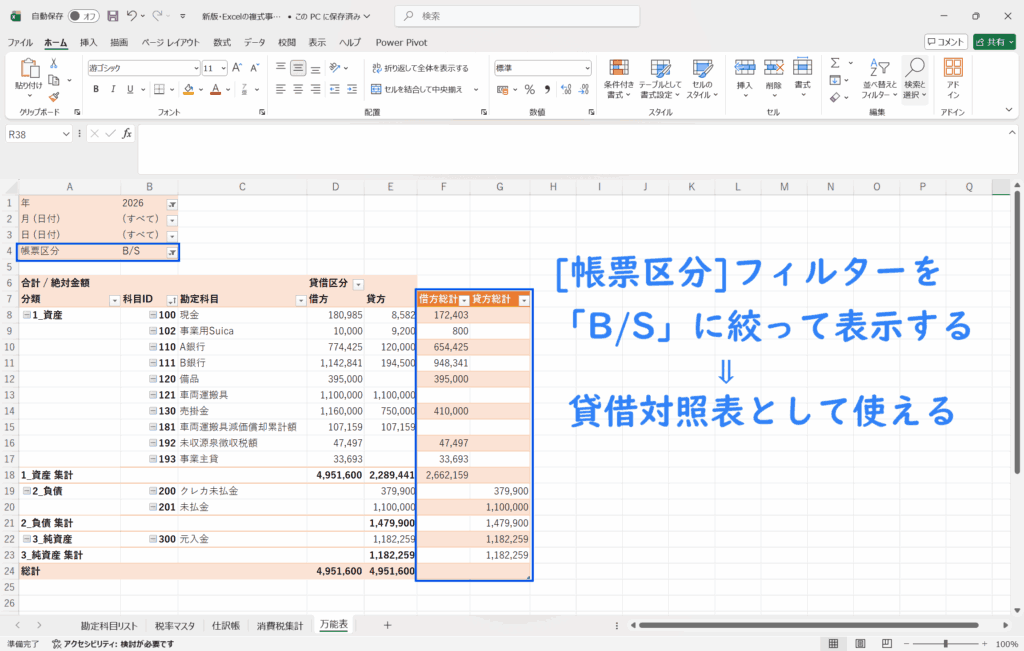Image resolution: width=1024 pixels, height=651 pixels.
Task: Click the コメント comment button
Action: (x=945, y=42)
